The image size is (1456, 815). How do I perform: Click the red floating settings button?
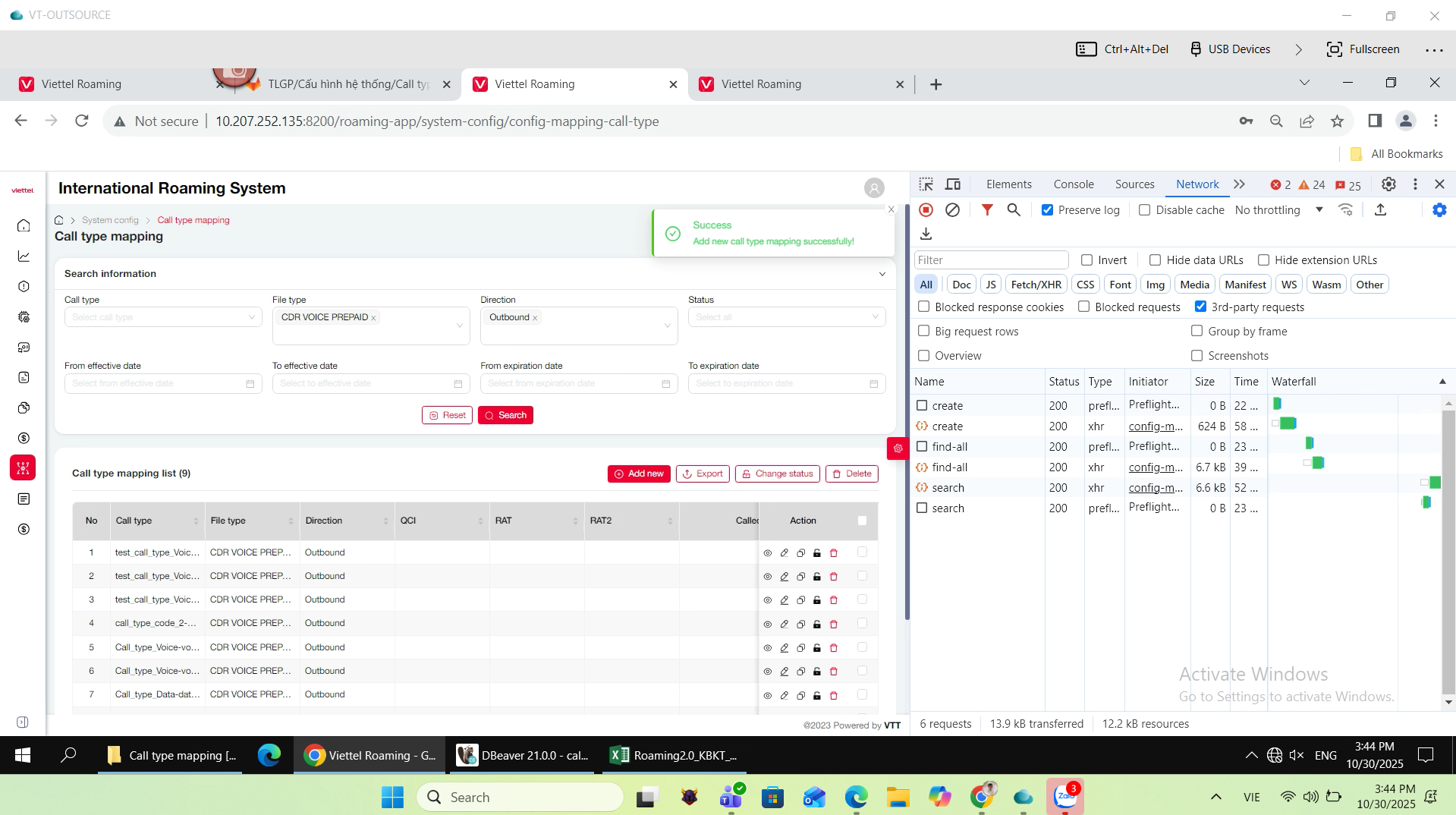898,448
